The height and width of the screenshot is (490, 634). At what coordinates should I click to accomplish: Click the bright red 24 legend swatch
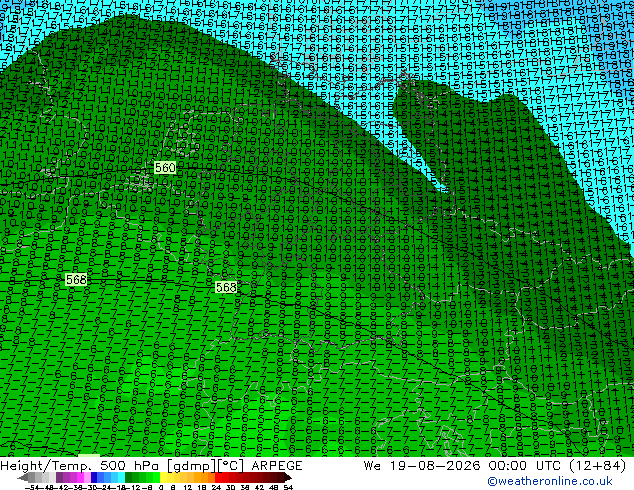[218, 477]
